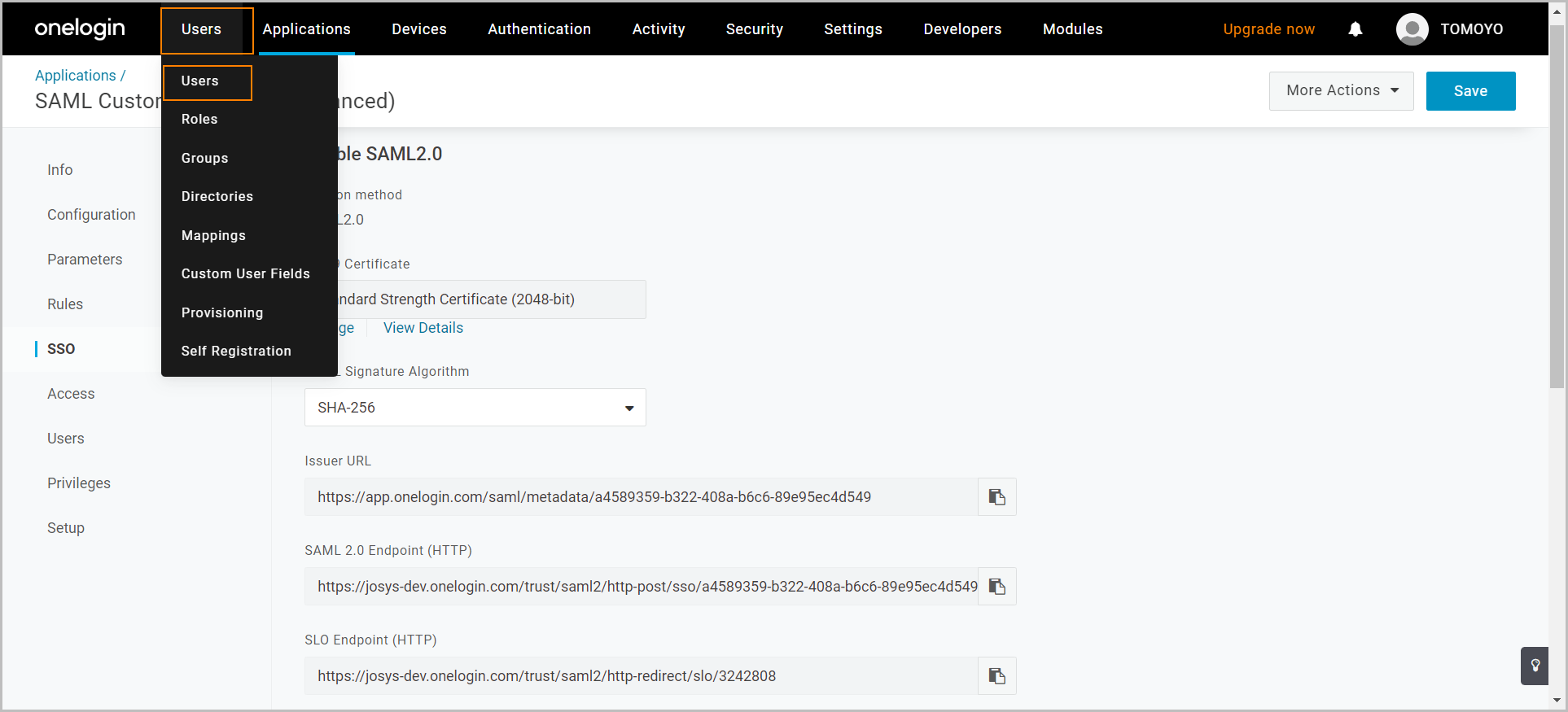Switch to the Rules sidebar tab

pyautogui.click(x=65, y=304)
